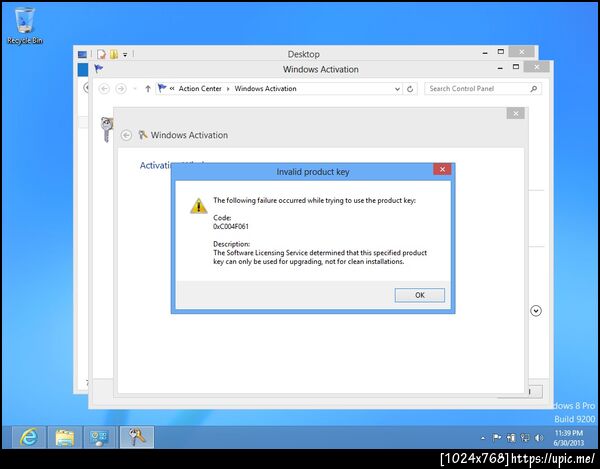This screenshot has width=600, height=469.
Task: Minimize the Windows Activation window
Action: click(500, 68)
